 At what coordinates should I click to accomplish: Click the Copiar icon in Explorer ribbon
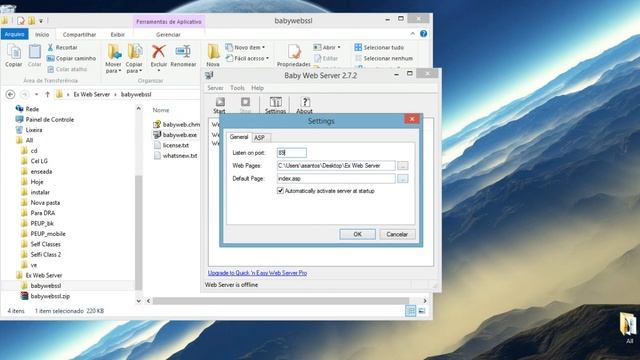pyautogui.click(x=14, y=56)
